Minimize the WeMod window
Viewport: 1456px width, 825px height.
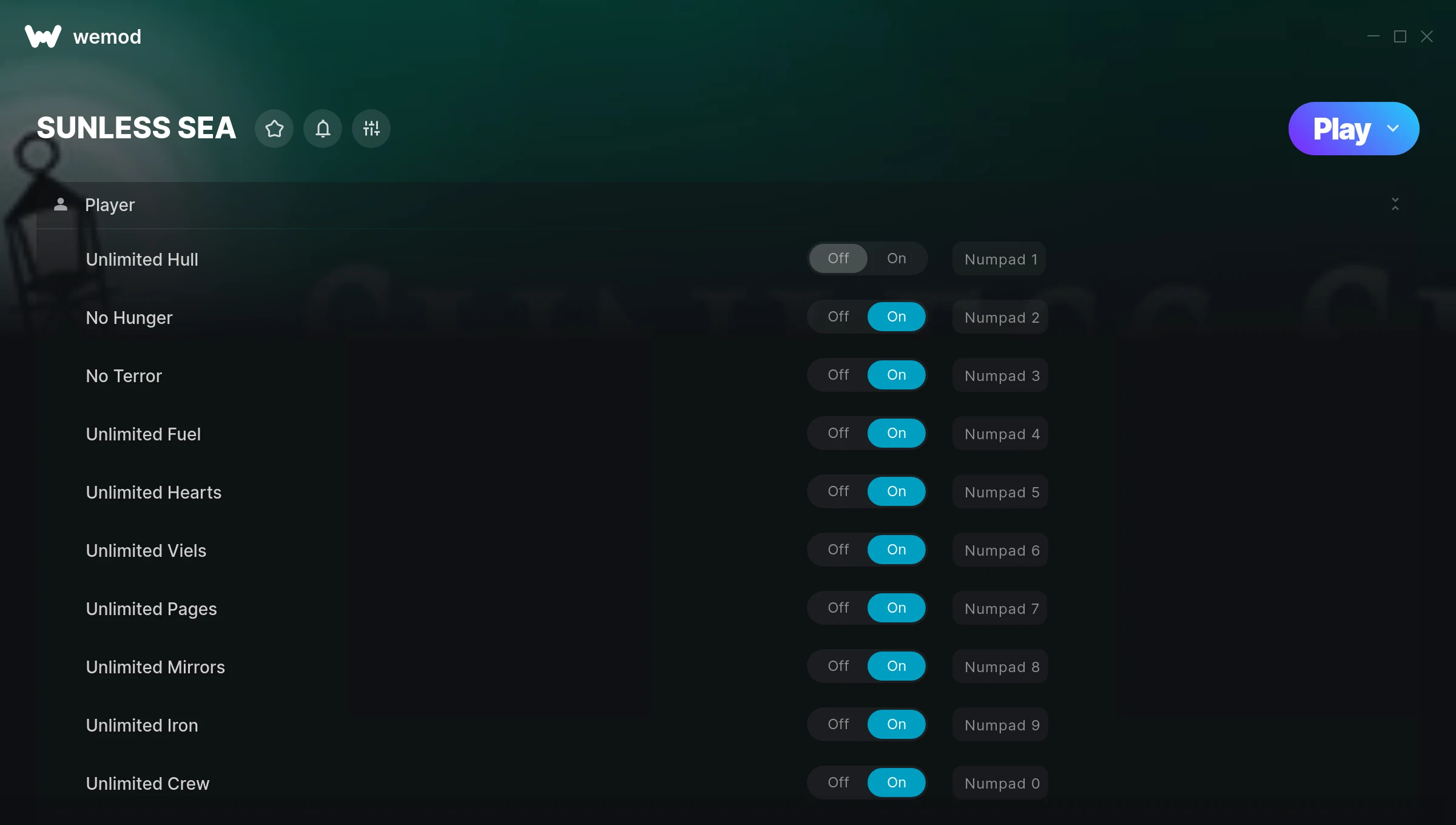click(x=1373, y=36)
